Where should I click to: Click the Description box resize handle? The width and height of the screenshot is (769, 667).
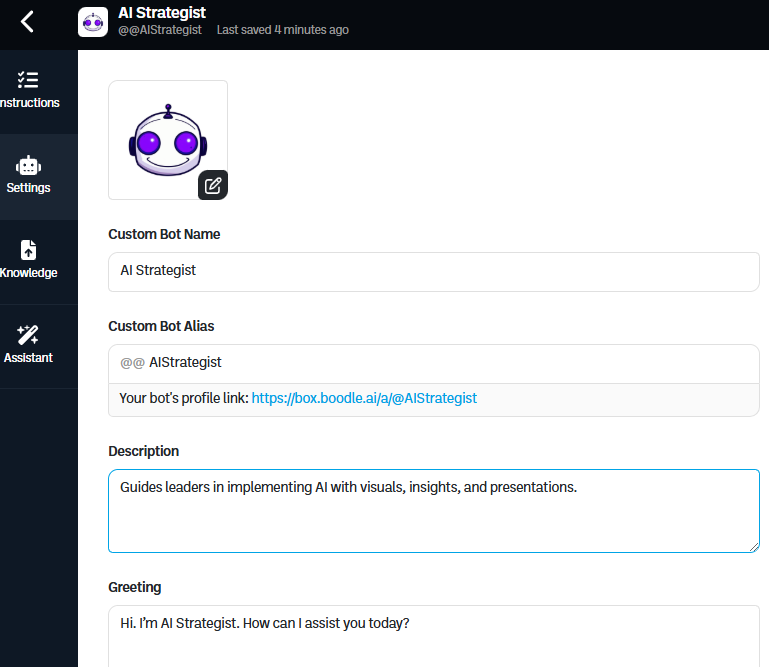click(754, 546)
